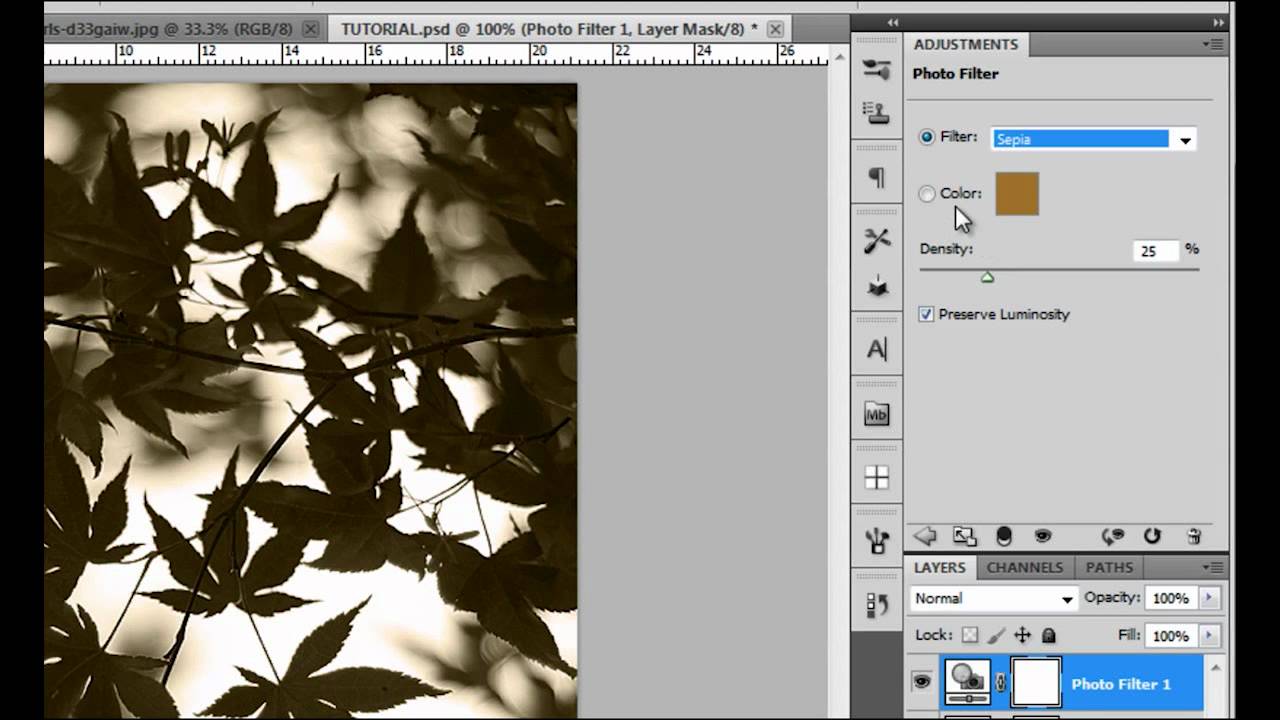This screenshot has width=1280, height=720.
Task: Open the Paragraph panel icon
Action: point(877,178)
